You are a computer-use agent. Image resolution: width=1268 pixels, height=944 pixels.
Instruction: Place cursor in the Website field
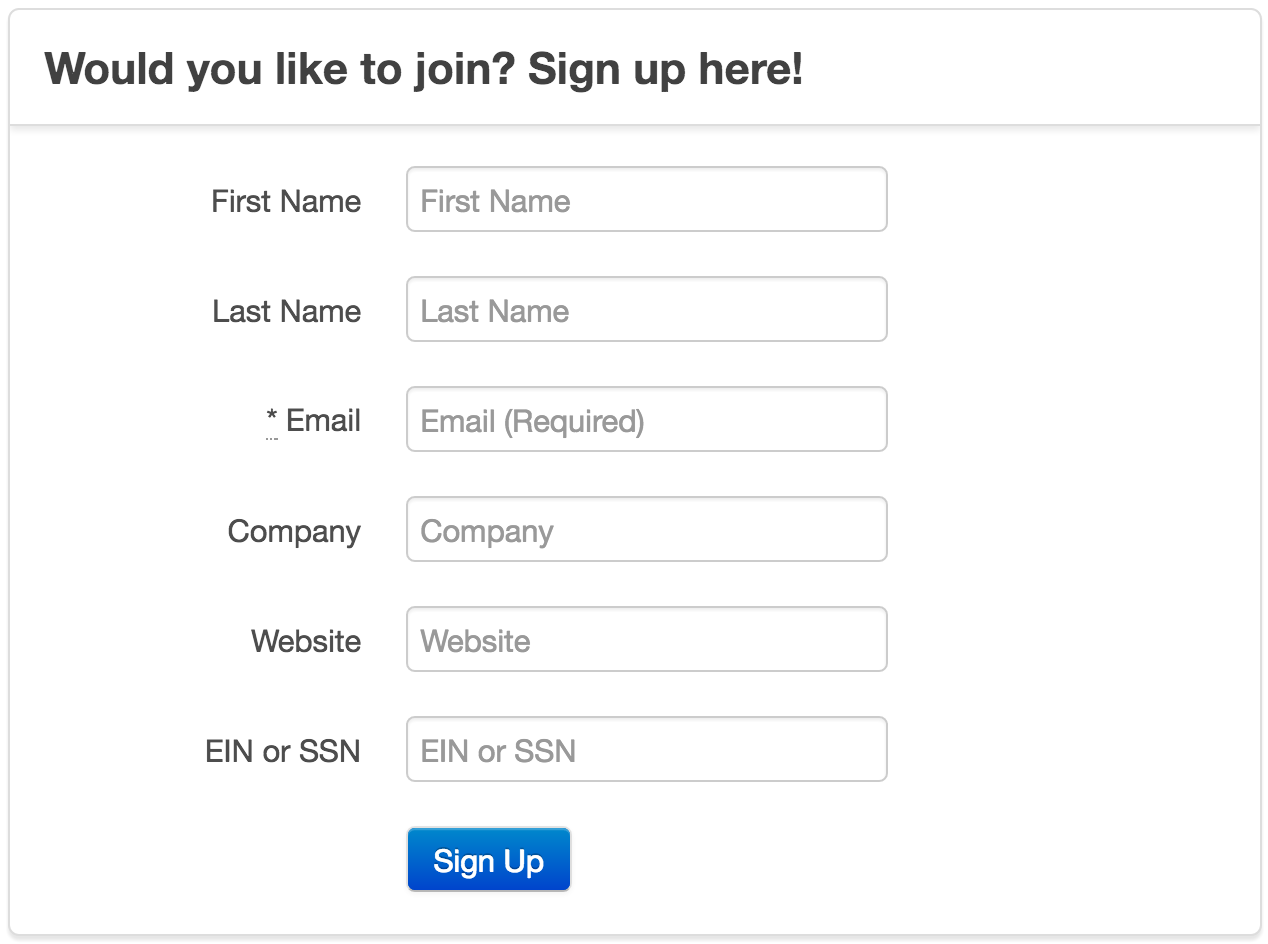(646, 640)
